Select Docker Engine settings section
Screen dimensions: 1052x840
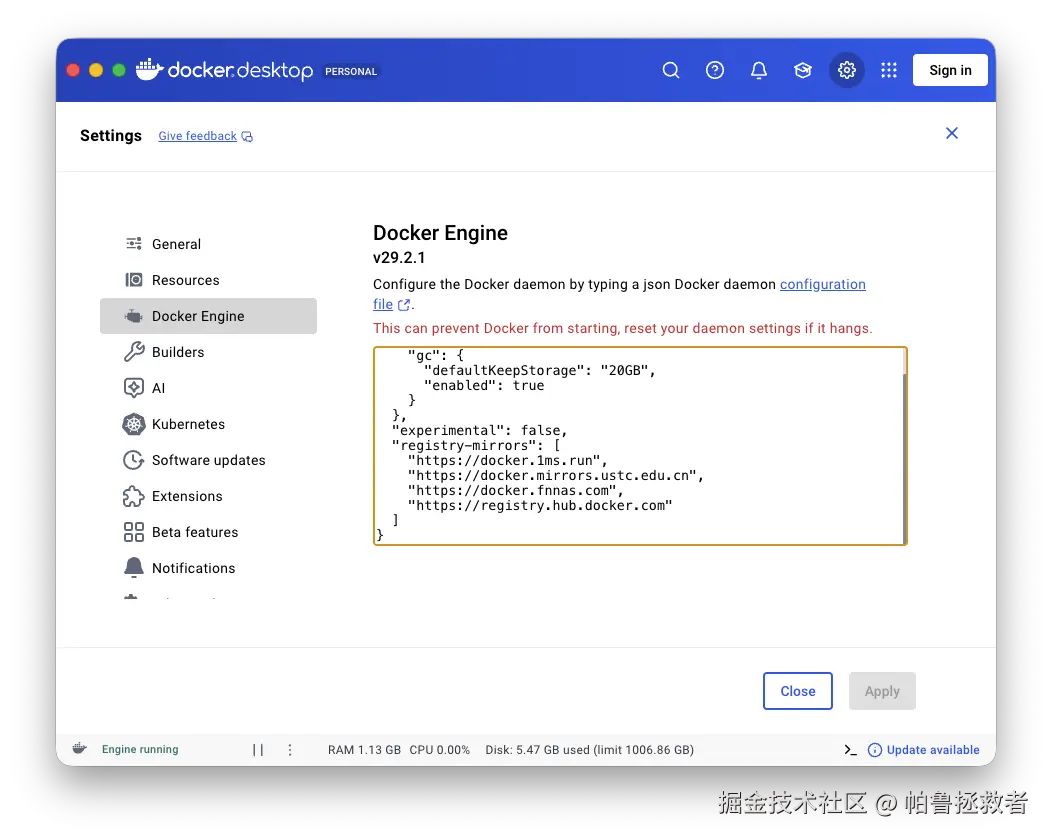pyautogui.click(x=209, y=316)
